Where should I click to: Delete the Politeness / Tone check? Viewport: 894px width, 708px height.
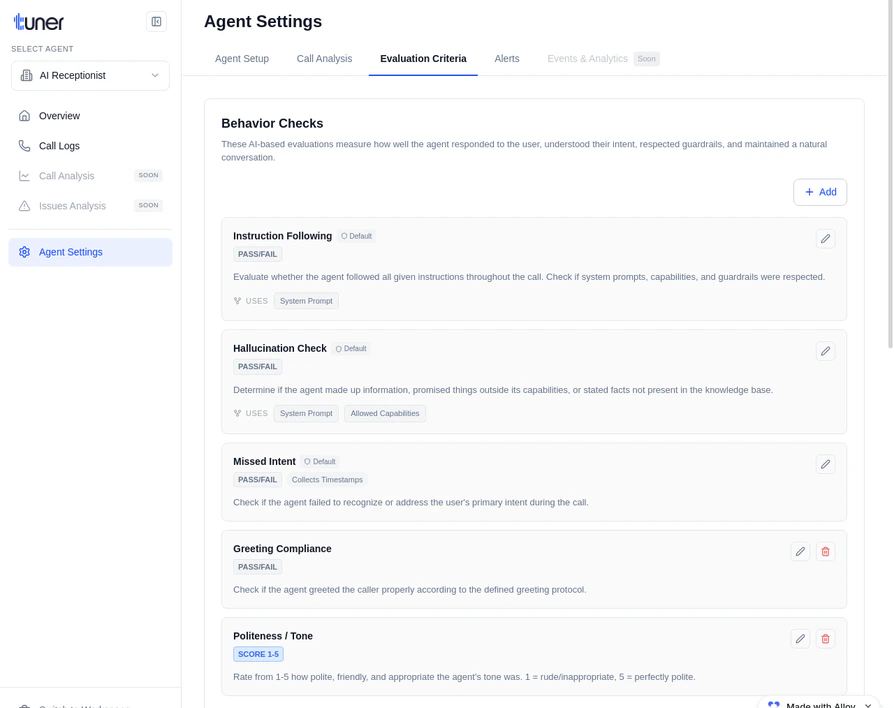(825, 638)
